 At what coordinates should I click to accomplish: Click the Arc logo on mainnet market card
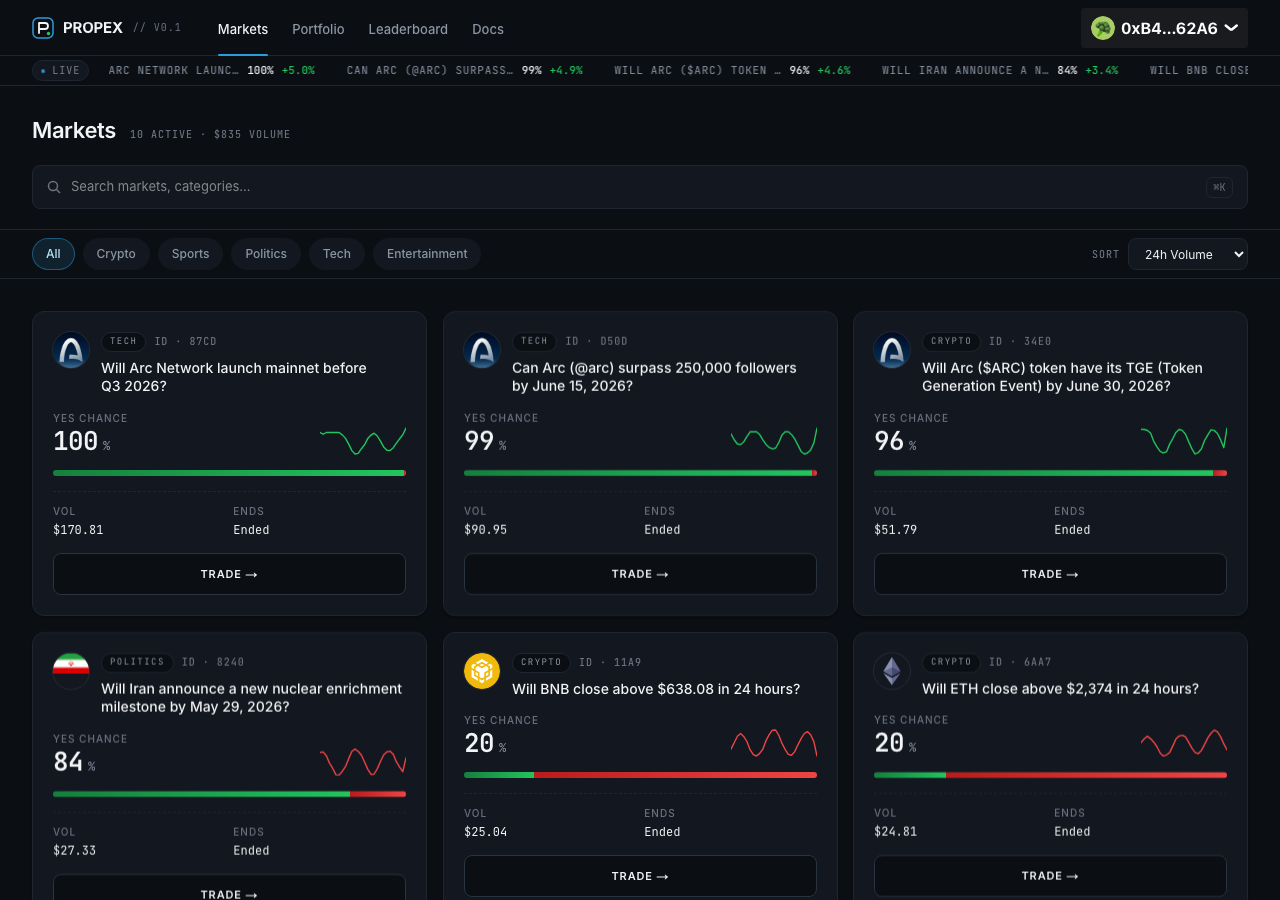71,350
